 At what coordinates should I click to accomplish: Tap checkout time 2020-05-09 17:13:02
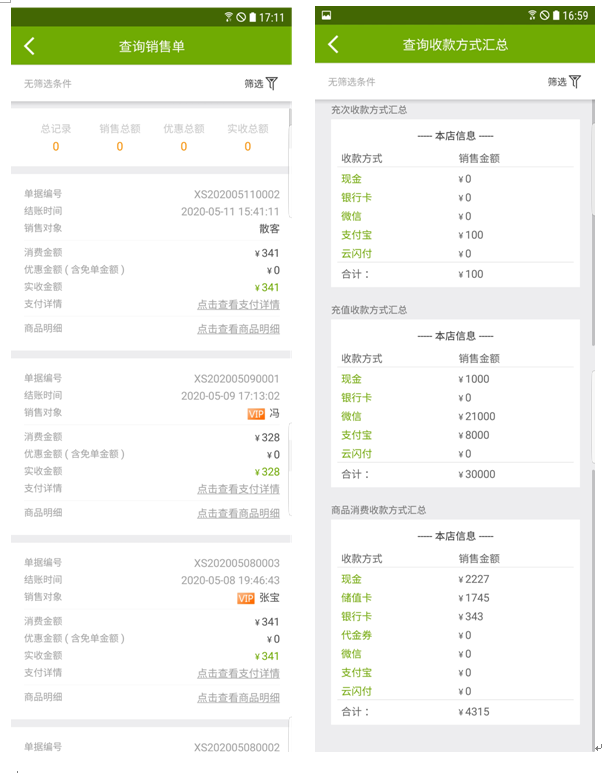click(230, 396)
